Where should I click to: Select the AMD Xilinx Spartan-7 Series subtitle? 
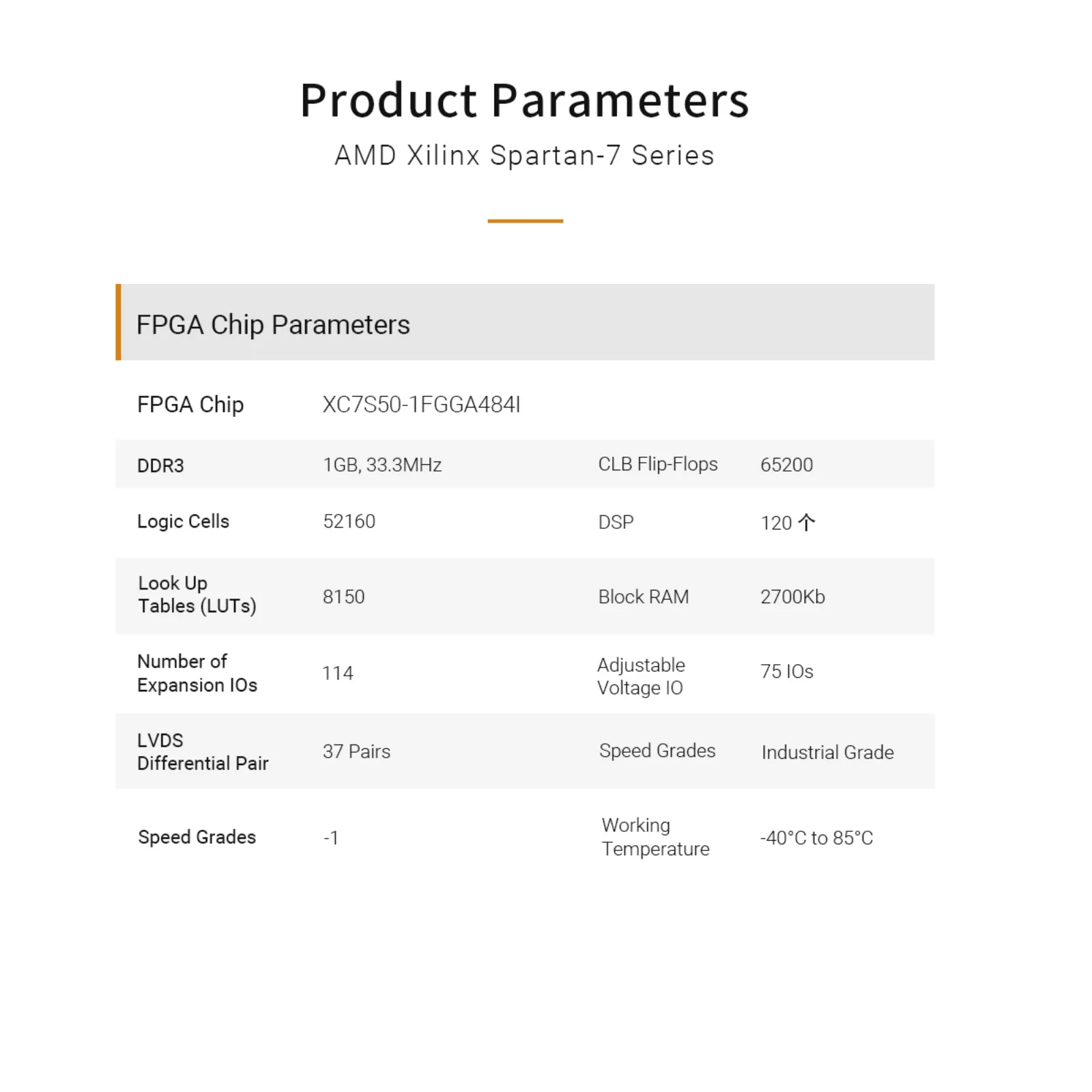point(524,156)
